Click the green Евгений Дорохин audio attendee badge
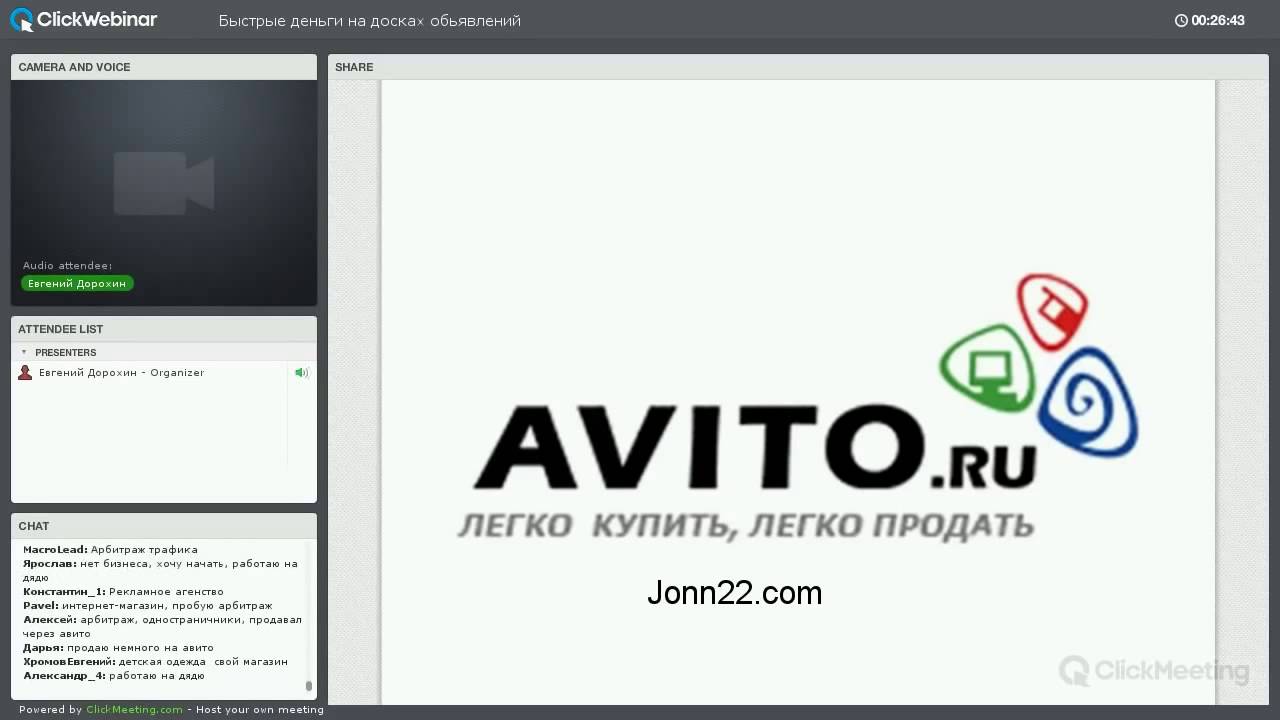The image size is (1280, 720). pos(77,284)
